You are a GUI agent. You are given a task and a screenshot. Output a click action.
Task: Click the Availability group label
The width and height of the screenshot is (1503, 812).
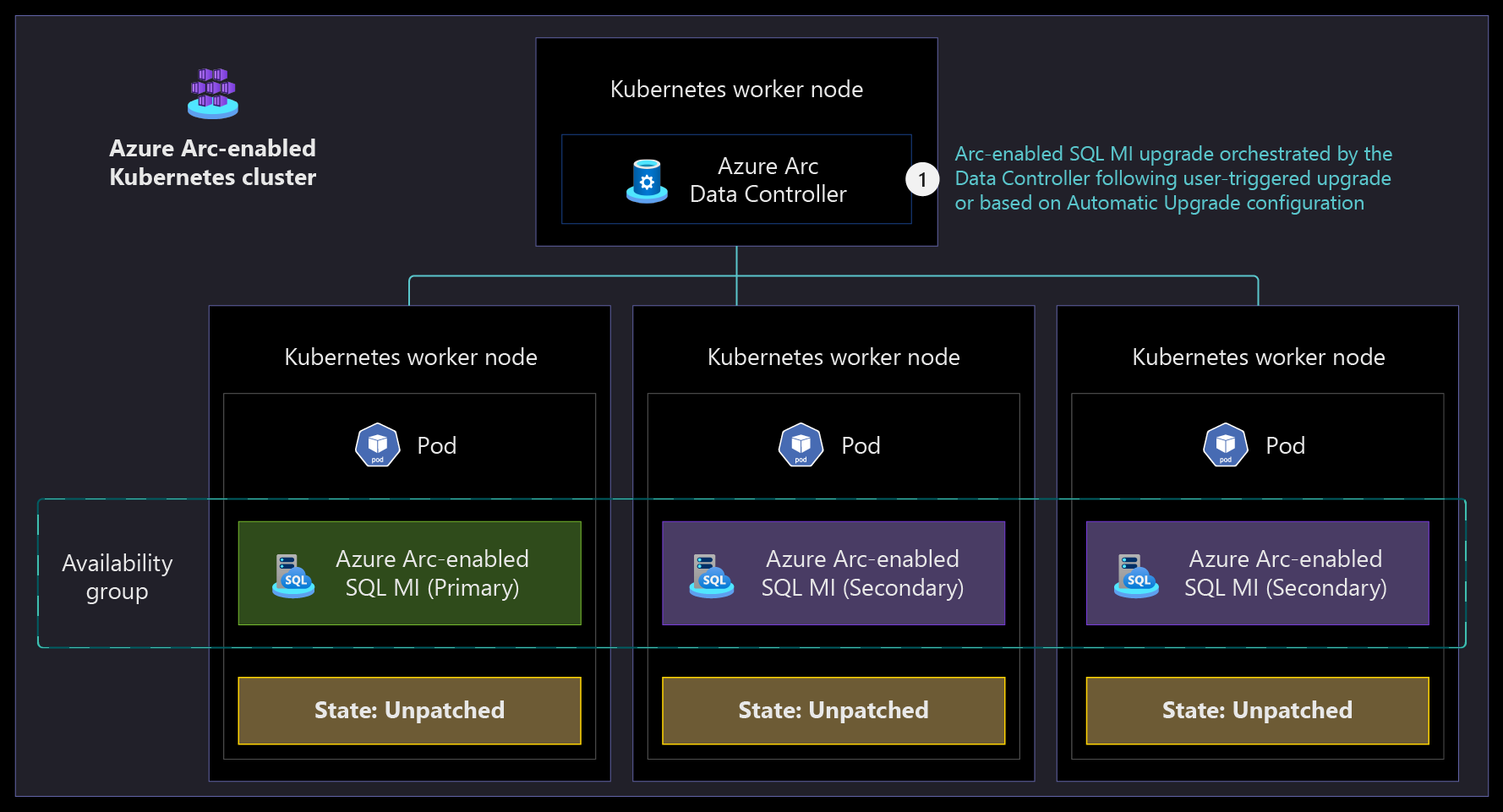[x=118, y=577]
